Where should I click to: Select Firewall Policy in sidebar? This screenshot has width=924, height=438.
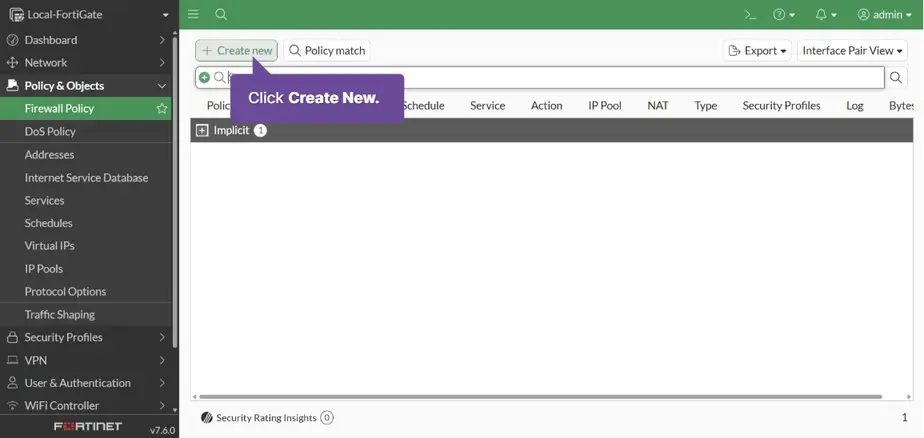86,108
